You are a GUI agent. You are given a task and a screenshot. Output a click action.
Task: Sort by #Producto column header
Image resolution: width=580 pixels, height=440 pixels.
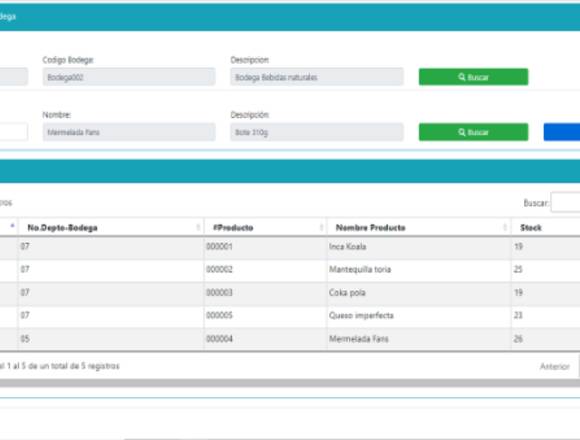pyautogui.click(x=265, y=227)
